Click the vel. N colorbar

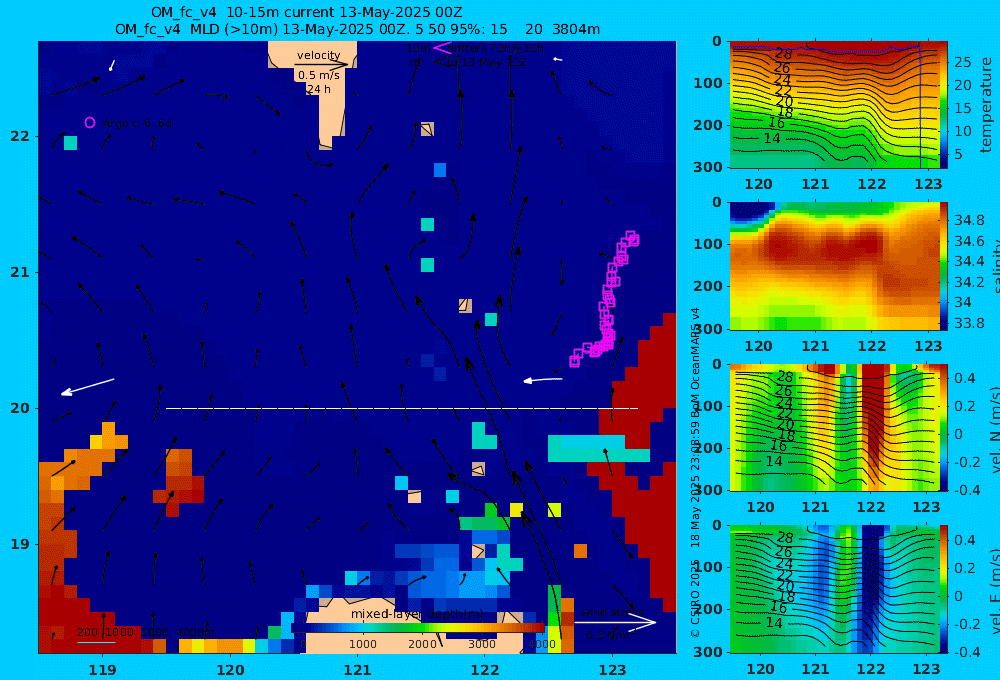[x=943, y=427]
